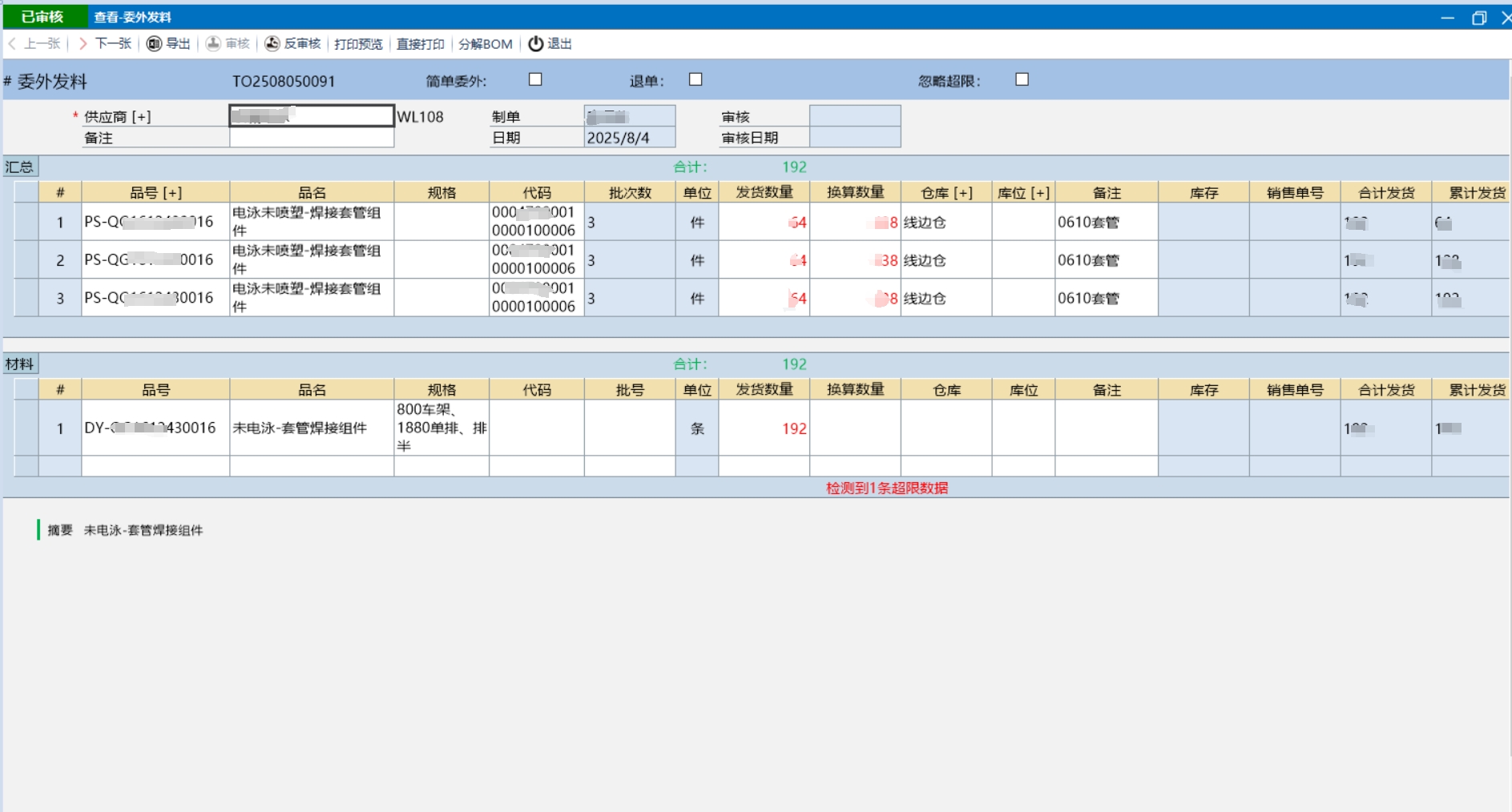This screenshot has width=1512, height=812.
Task: Click the 已审核 status label
Action: click(x=42, y=17)
